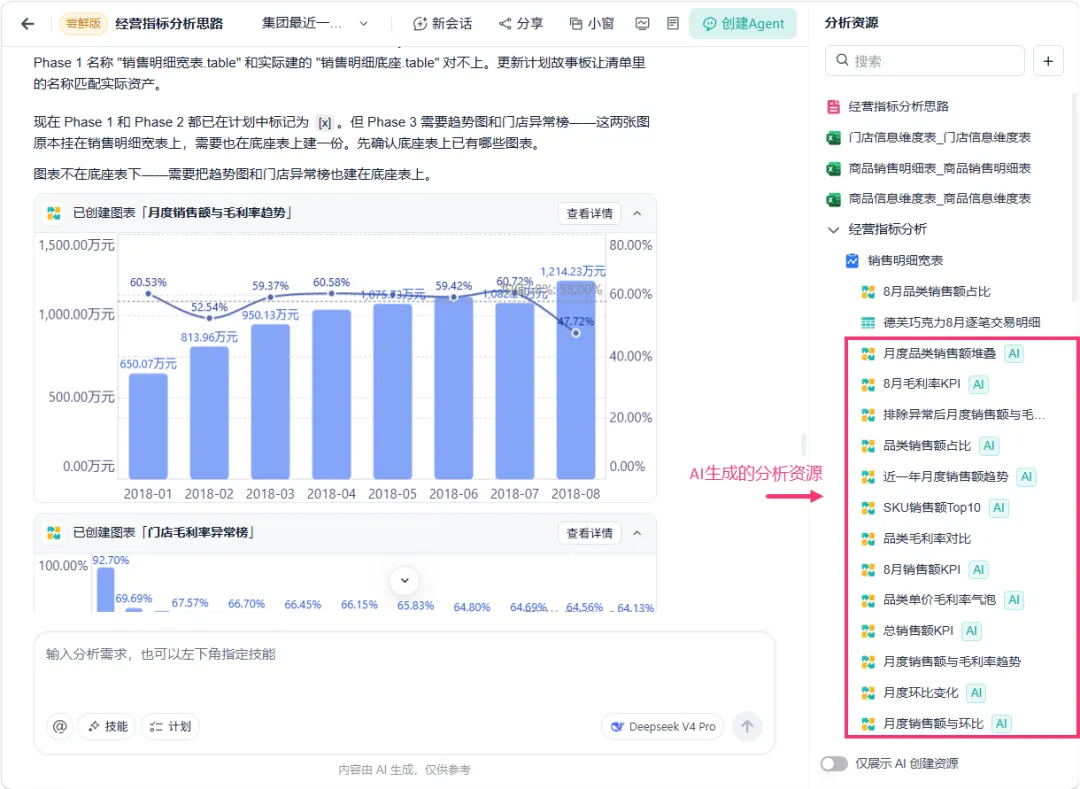Add a new analysis resource with plus
Image resolution: width=1080 pixels, height=789 pixels.
click(x=1048, y=61)
